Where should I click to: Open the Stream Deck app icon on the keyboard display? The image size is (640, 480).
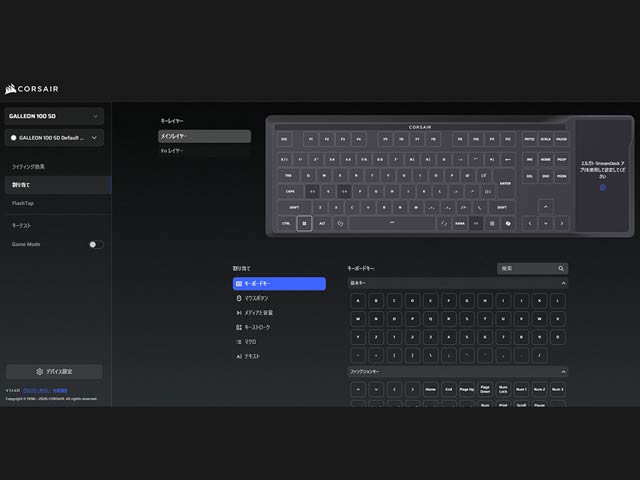(602, 188)
